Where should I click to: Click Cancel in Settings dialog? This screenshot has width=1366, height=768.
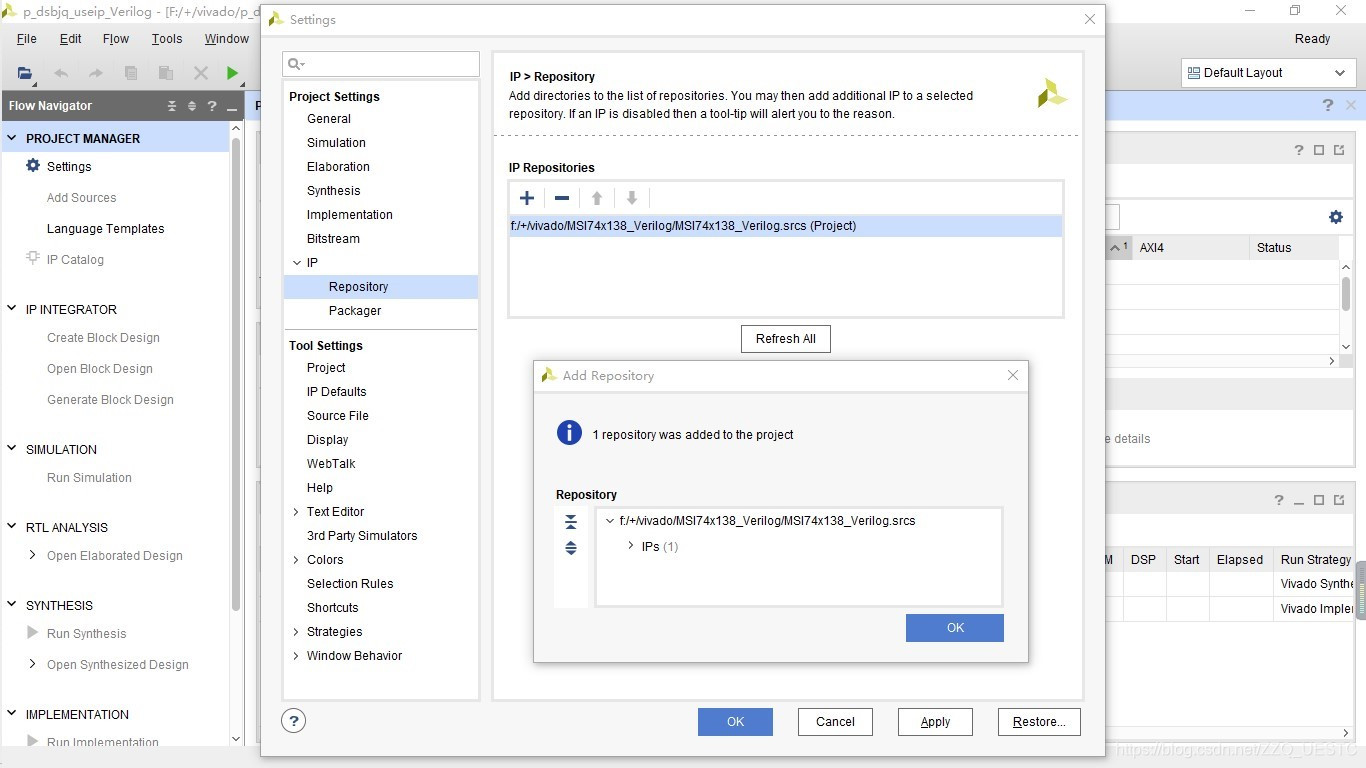[x=835, y=722]
